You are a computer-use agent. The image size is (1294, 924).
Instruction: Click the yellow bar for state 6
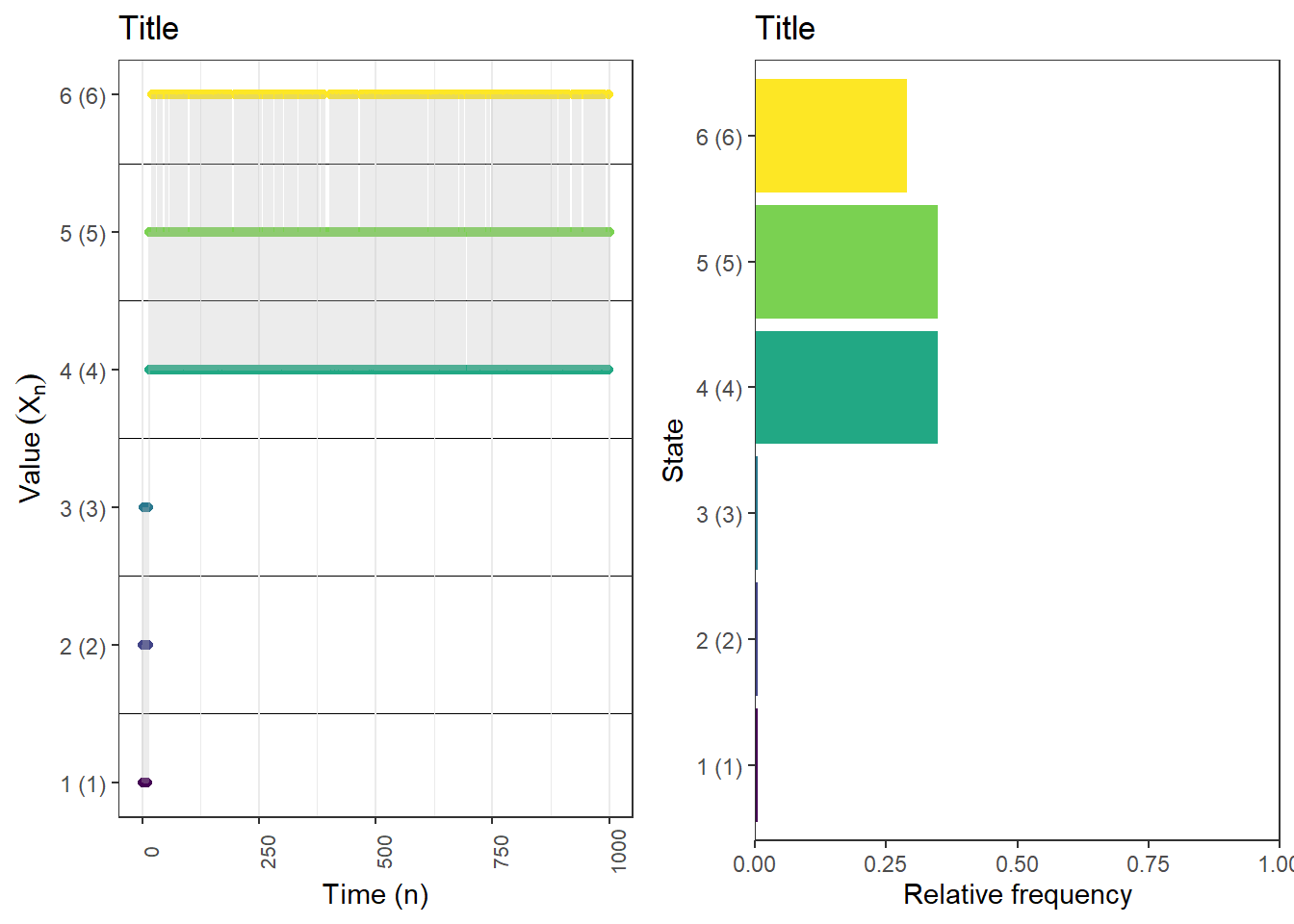pos(831,136)
